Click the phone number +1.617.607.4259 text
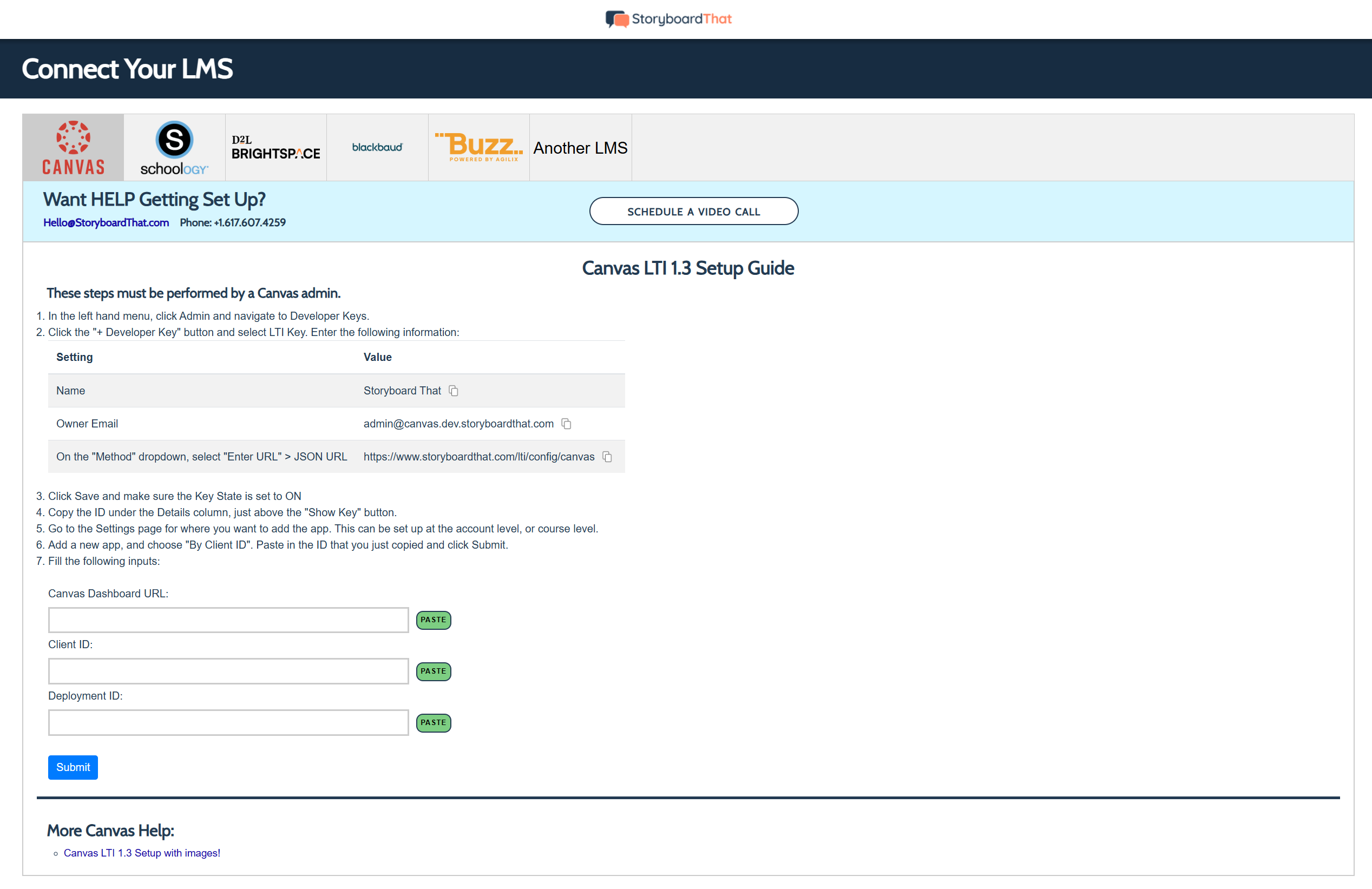 click(250, 222)
